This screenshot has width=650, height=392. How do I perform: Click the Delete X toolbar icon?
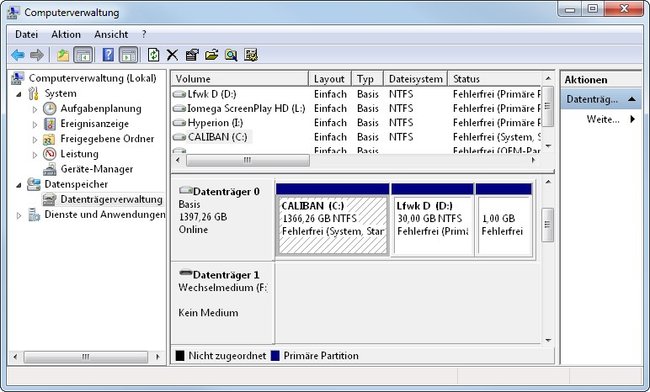172,55
